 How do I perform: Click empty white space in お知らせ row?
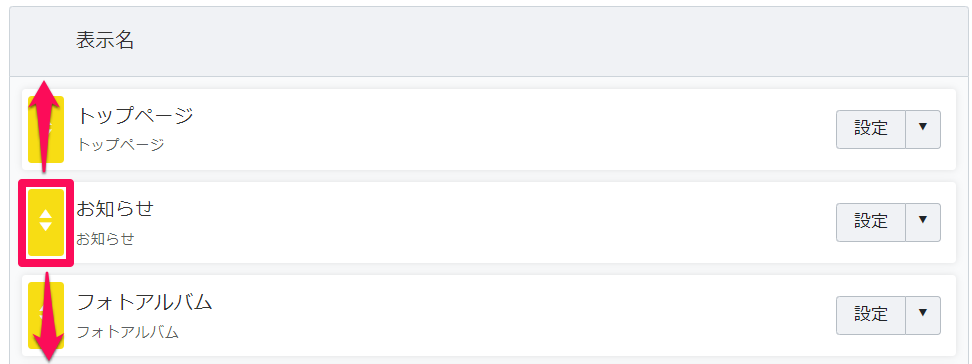(x=496, y=223)
